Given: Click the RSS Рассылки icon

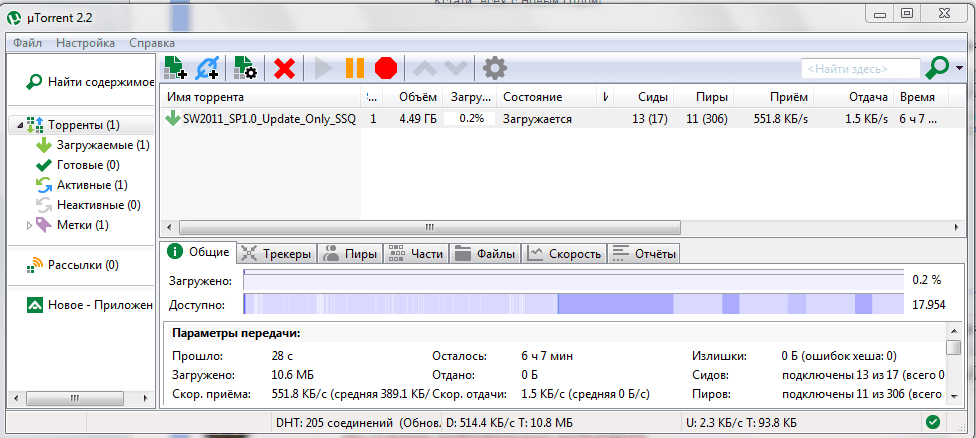Looking at the screenshot, I should 34,265.
